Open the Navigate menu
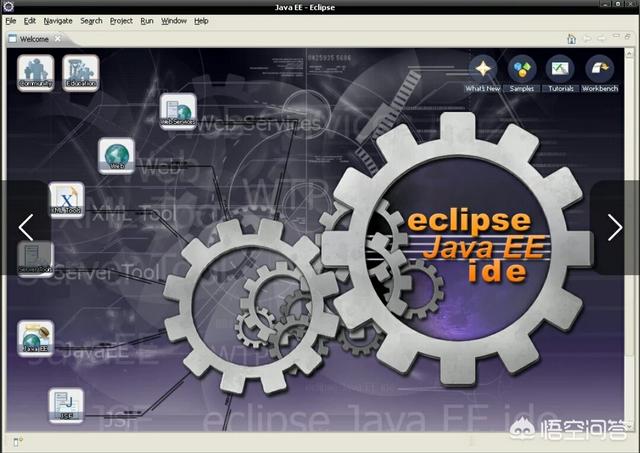The image size is (640, 453). coord(58,21)
